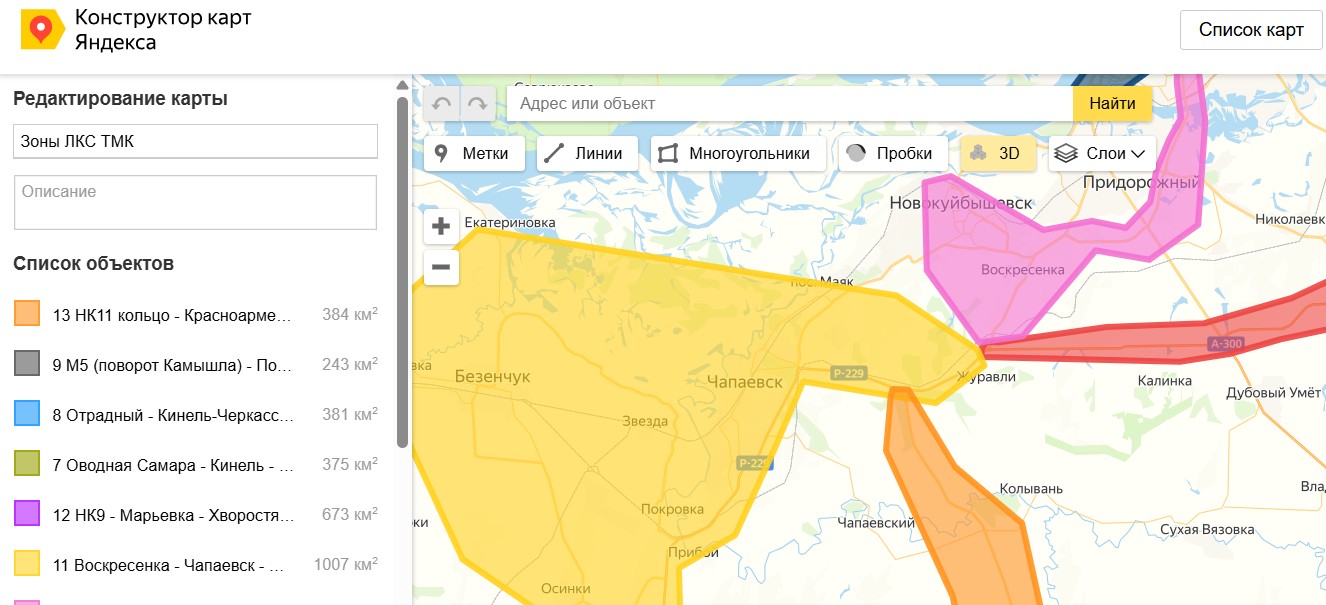Click the Колывань village label
The height and width of the screenshot is (605, 1326).
[x=1032, y=489]
